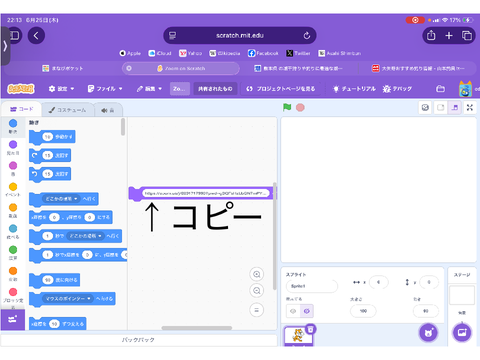Open どこかの場所 dropdown in 1秒で glide block
This screenshot has height=360, width=480.
86,236
